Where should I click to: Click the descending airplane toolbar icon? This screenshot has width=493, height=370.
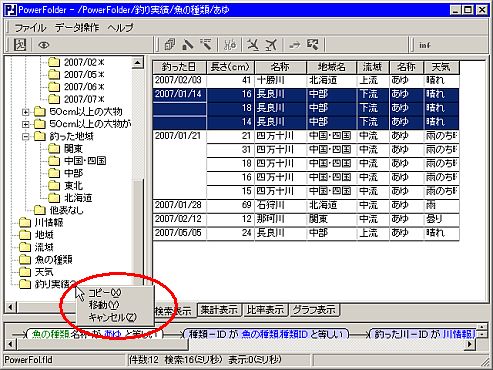pyautogui.click(x=253, y=44)
